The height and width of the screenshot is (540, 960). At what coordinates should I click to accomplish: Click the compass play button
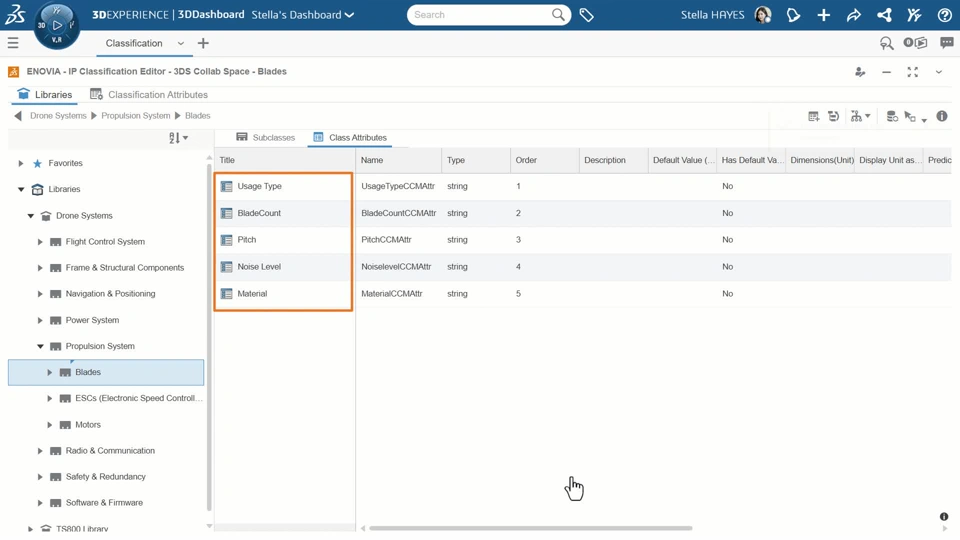pos(57,25)
